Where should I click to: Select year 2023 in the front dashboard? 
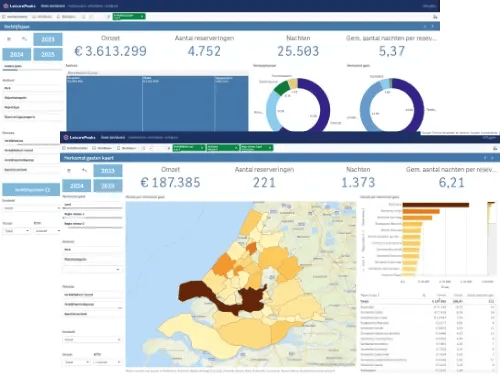[x=108, y=171]
